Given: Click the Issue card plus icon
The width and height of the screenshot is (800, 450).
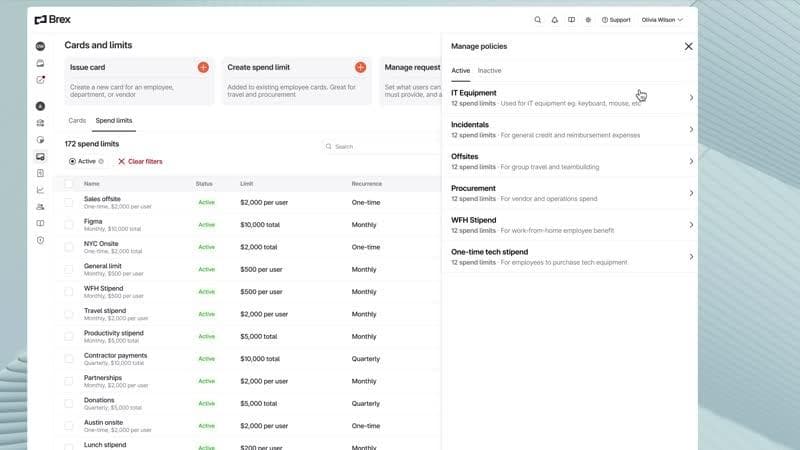Looking at the screenshot, I should (203, 67).
